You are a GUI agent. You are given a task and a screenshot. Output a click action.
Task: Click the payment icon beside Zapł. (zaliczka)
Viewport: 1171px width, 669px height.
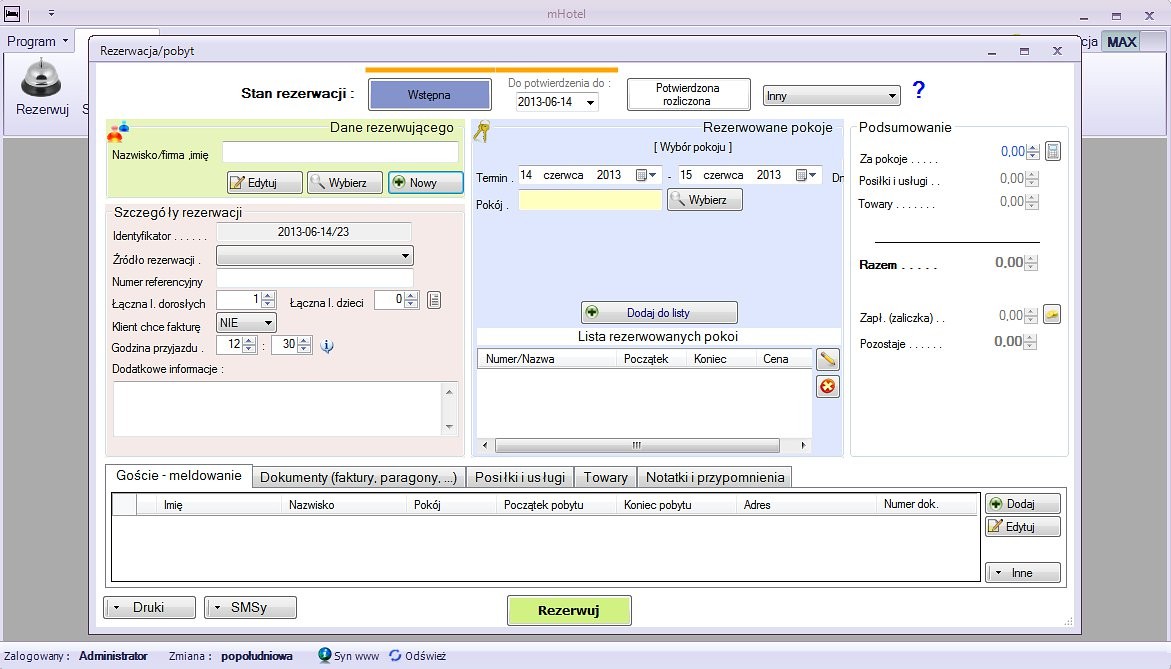click(x=1052, y=315)
